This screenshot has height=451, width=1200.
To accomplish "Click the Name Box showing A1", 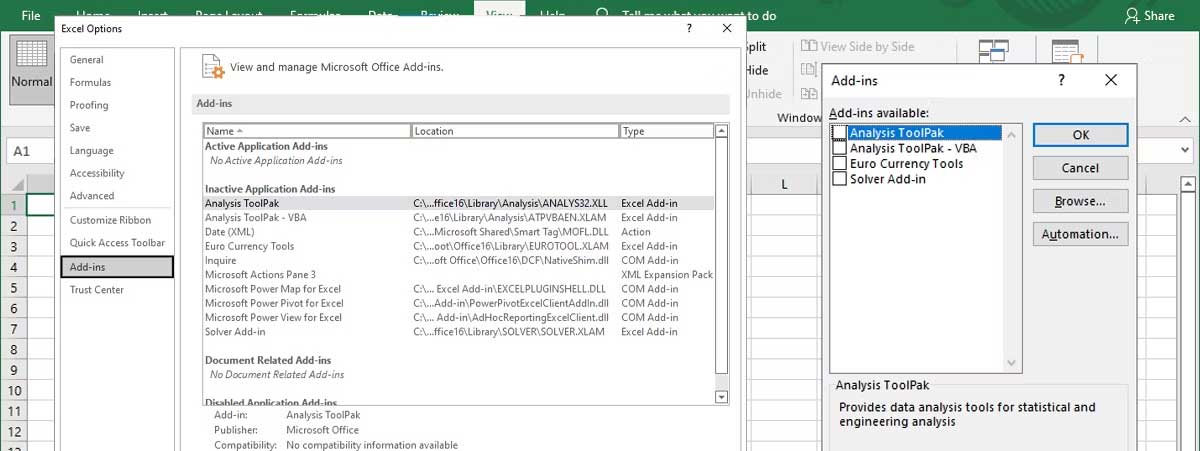I will click(x=32, y=150).
